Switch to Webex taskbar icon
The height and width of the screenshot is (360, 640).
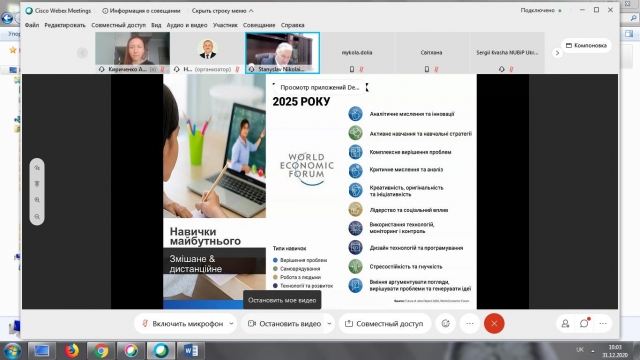[x=161, y=351]
